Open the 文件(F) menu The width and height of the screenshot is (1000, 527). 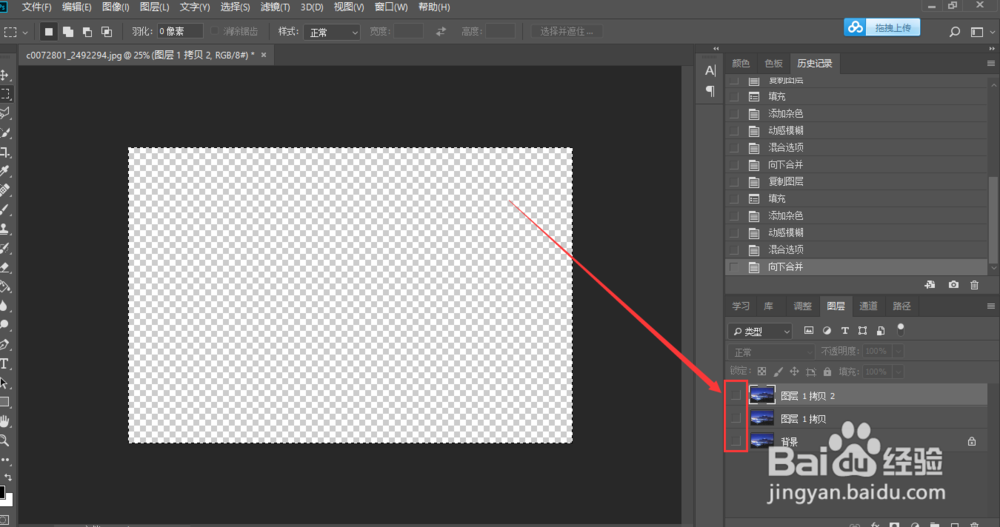[x=36, y=7]
